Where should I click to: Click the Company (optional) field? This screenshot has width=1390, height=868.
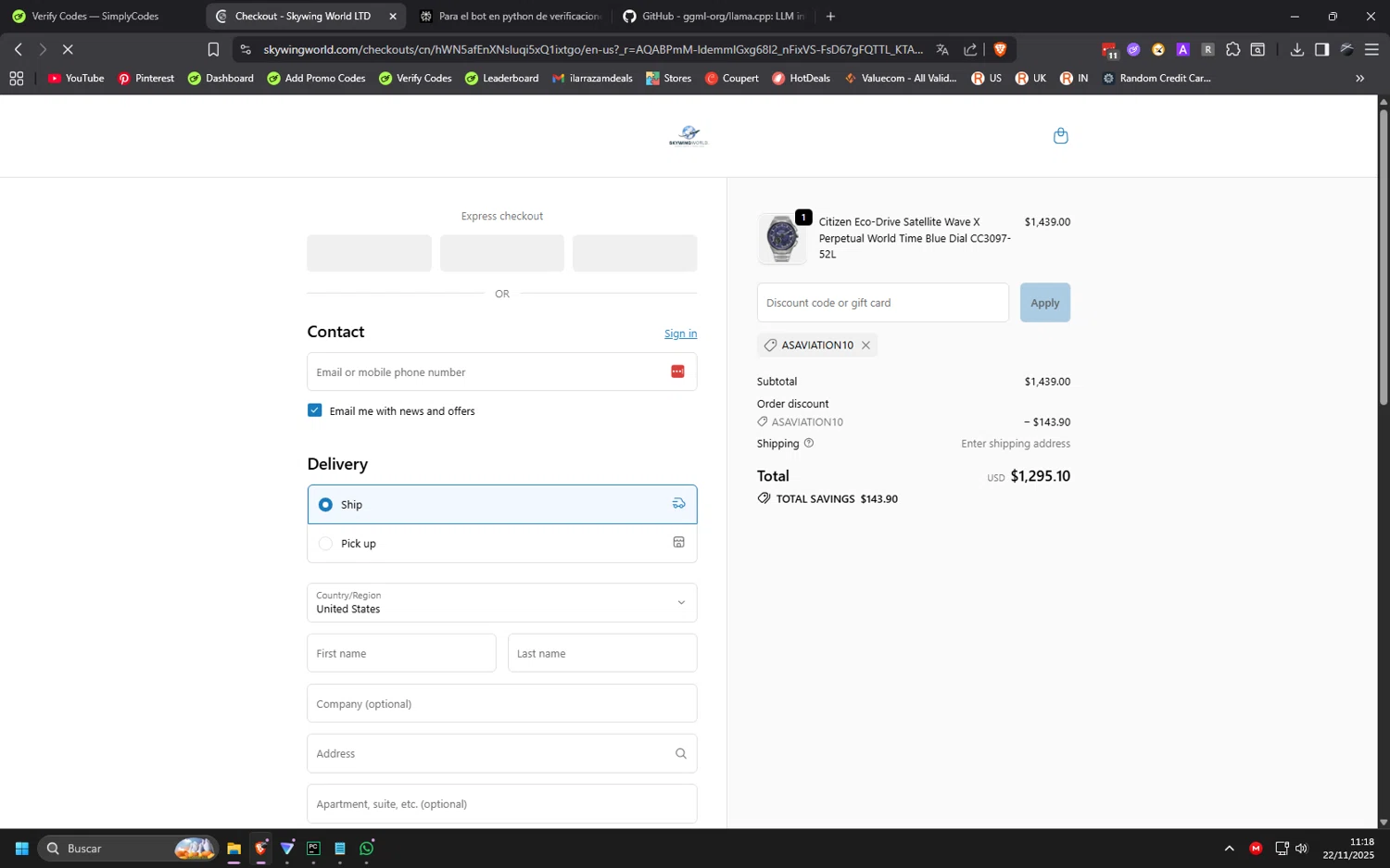point(502,704)
